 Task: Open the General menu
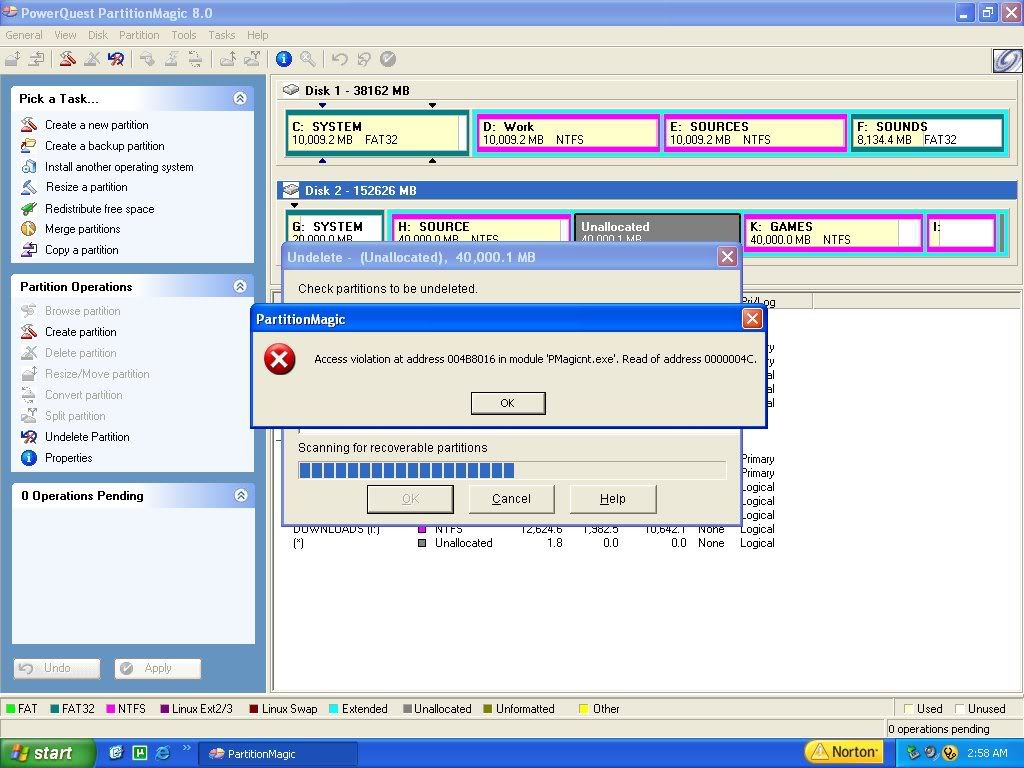pyautogui.click(x=24, y=35)
